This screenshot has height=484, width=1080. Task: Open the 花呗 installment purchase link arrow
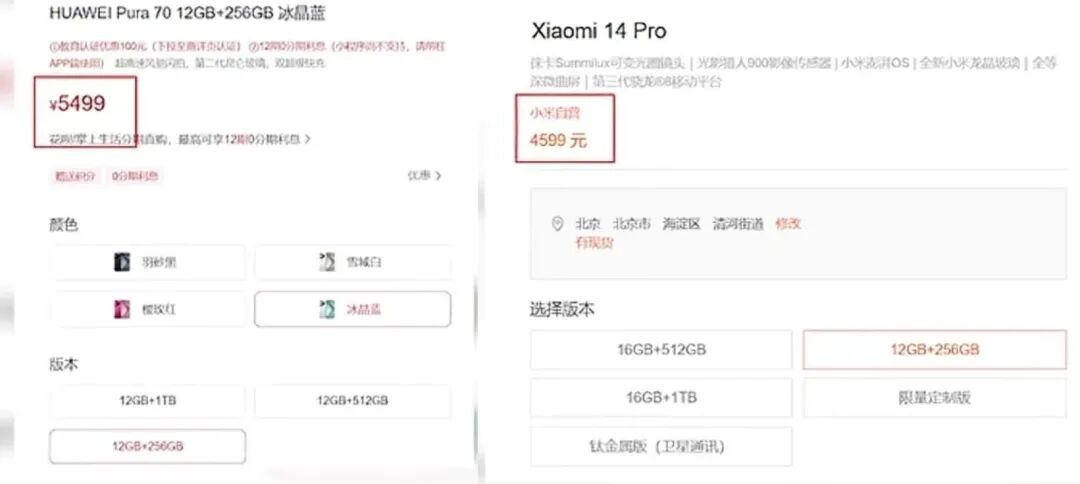click(307, 139)
